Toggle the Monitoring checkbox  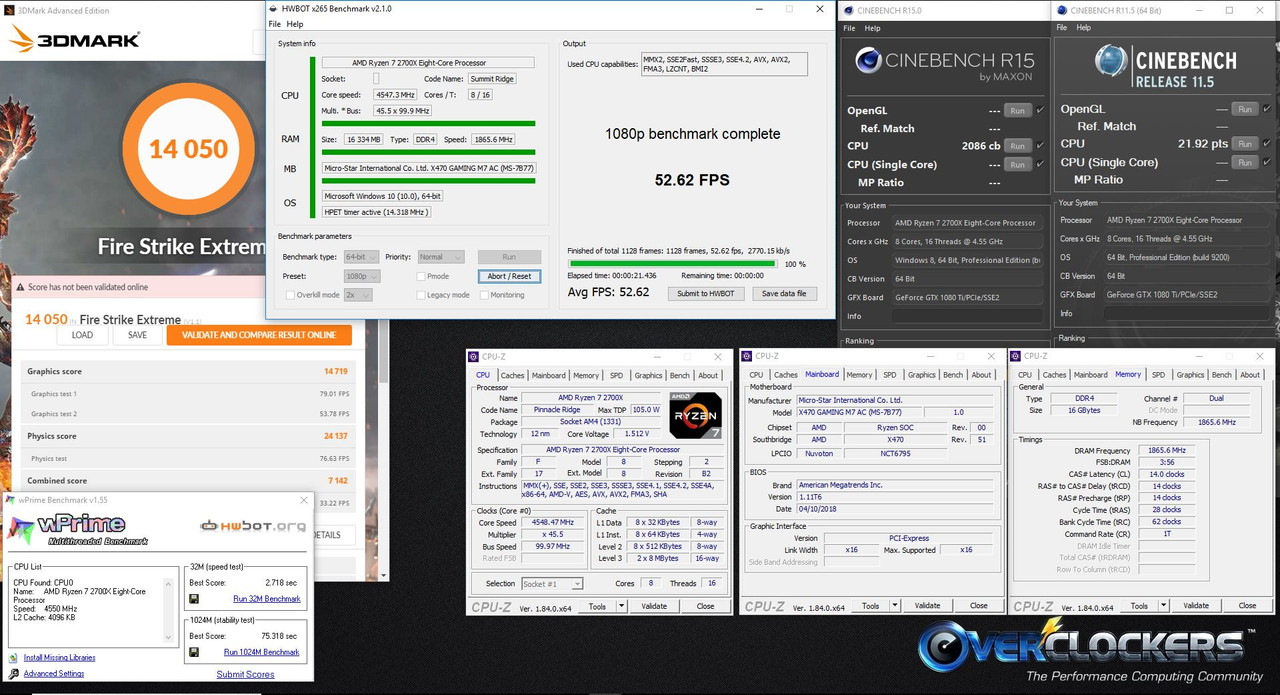[484, 295]
